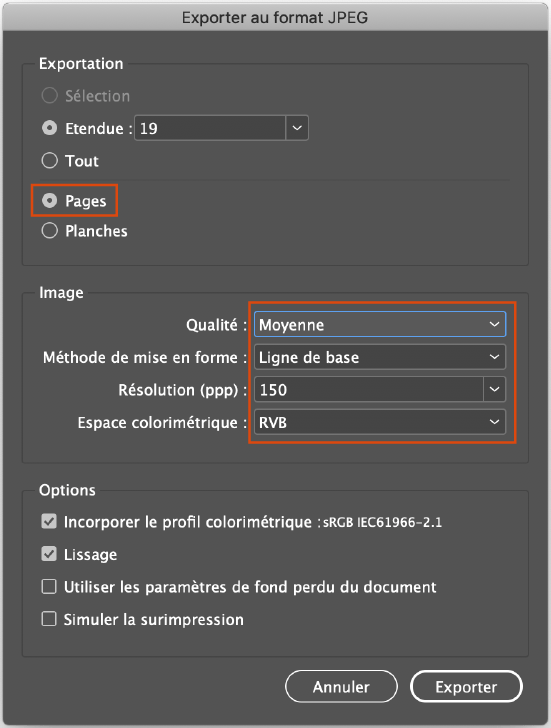
Task: Open the Espace colorimétrique dropdown
Action: point(380,422)
